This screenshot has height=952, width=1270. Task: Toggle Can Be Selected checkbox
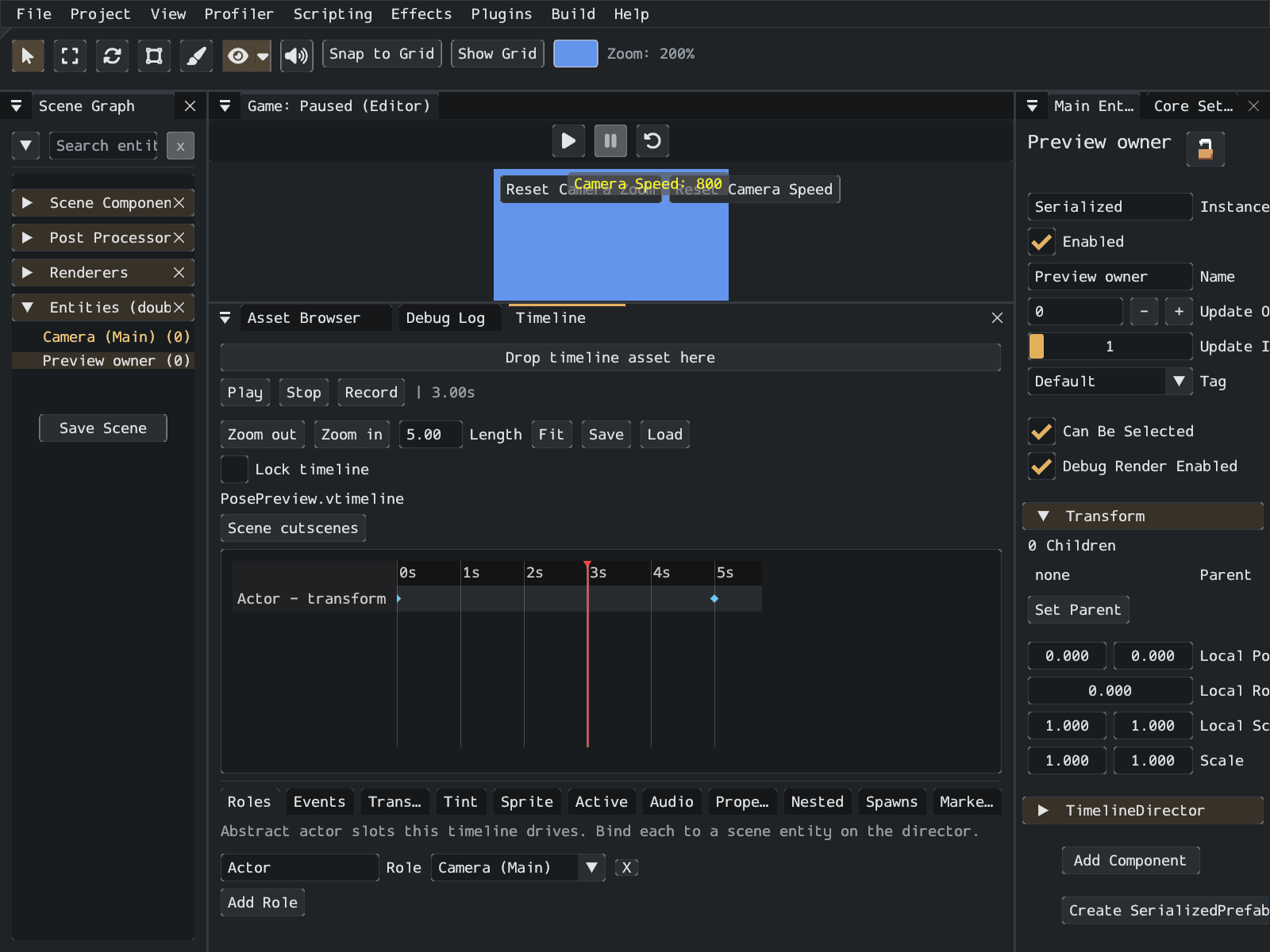[x=1041, y=431]
